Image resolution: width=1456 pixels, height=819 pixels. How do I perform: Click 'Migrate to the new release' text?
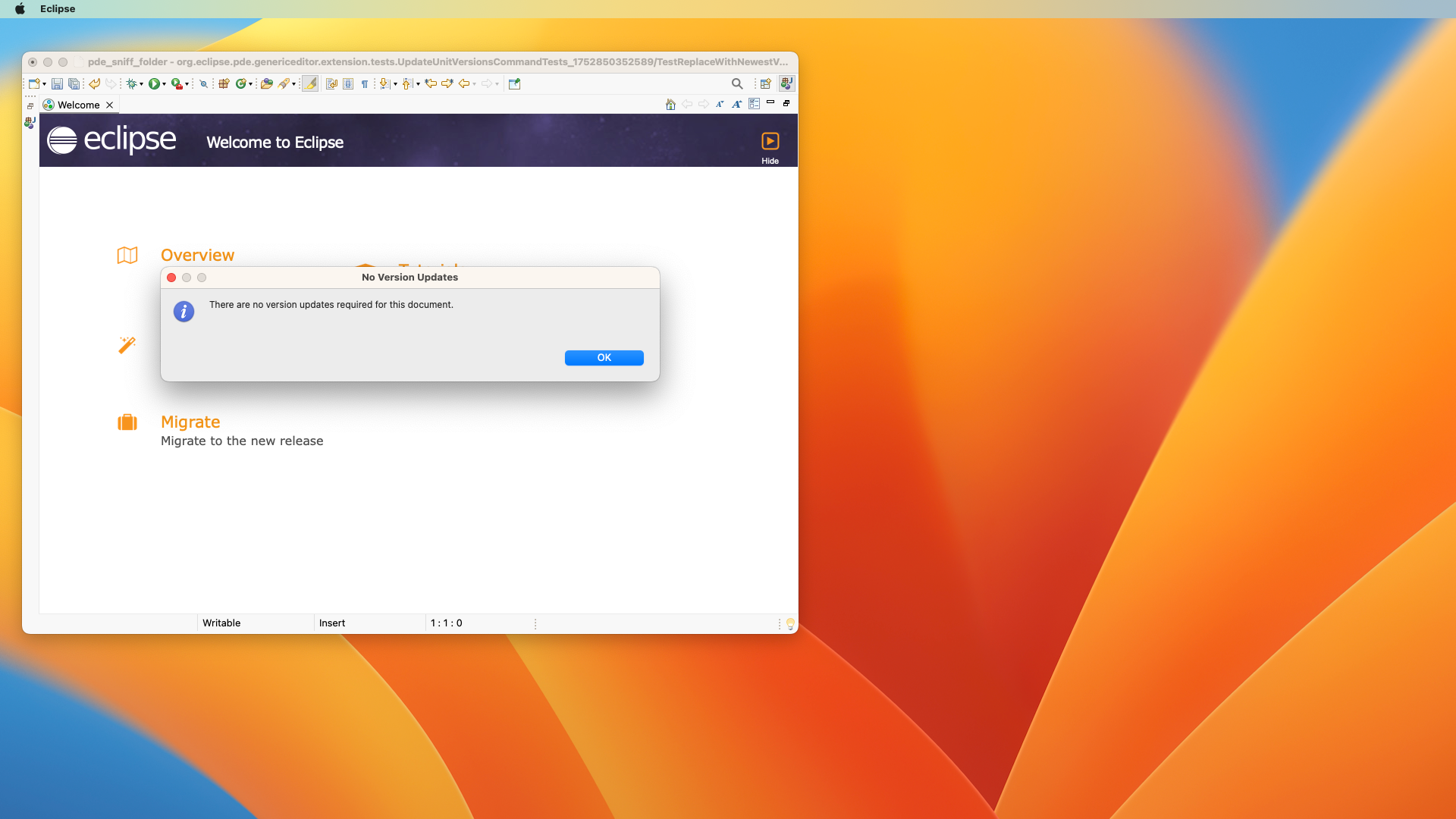(x=242, y=441)
